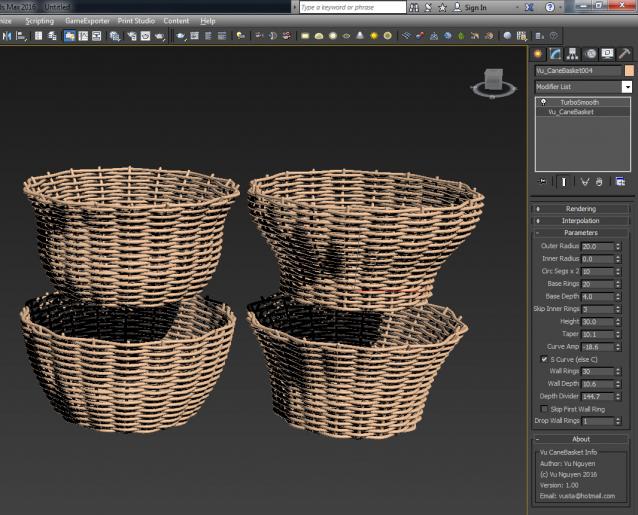Image resolution: width=638 pixels, height=515 pixels.
Task: Switch to the Modify panel tab
Action: point(555,54)
